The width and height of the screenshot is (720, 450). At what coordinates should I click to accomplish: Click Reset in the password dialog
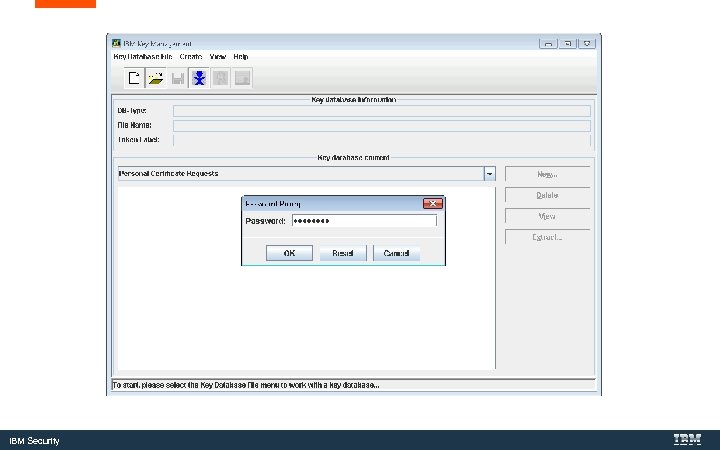(x=343, y=253)
